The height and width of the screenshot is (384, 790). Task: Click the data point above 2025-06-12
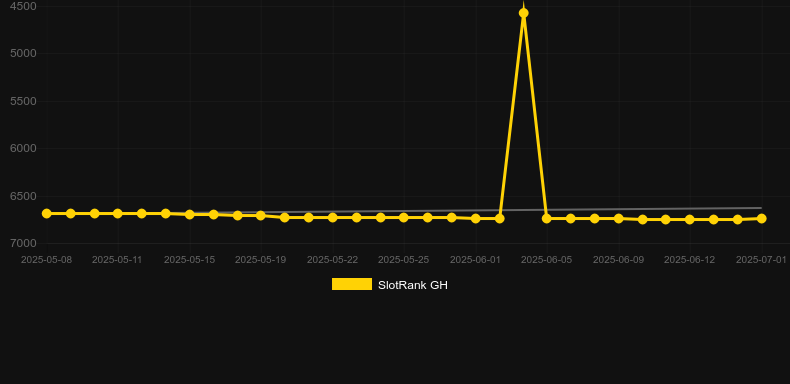(x=690, y=219)
